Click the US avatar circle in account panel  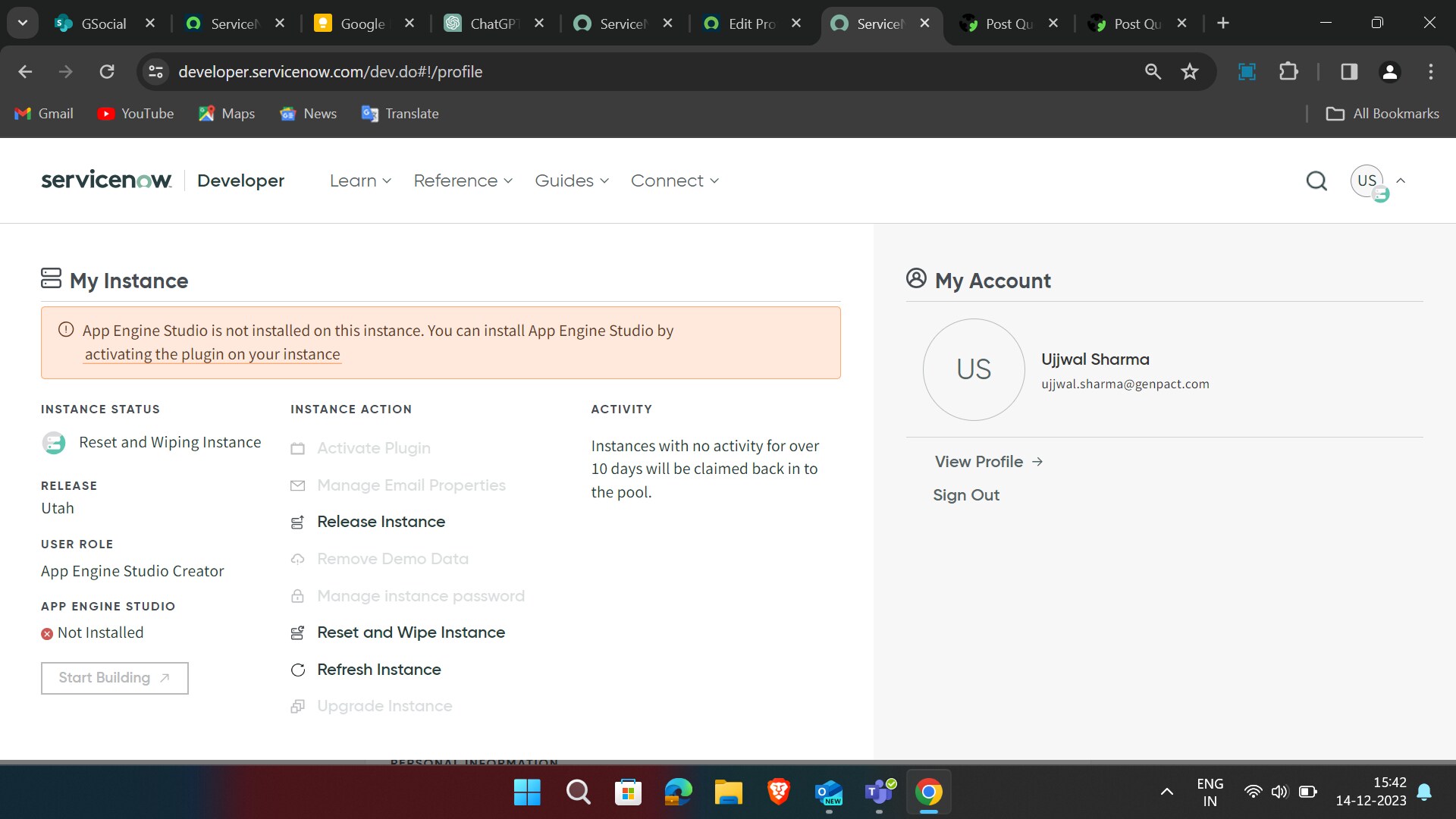pyautogui.click(x=973, y=369)
